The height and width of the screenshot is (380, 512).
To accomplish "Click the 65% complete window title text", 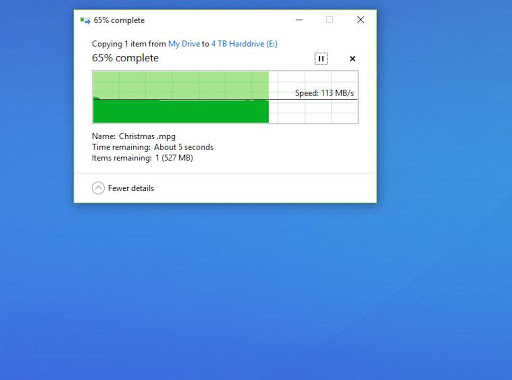I will pyautogui.click(x=119, y=20).
